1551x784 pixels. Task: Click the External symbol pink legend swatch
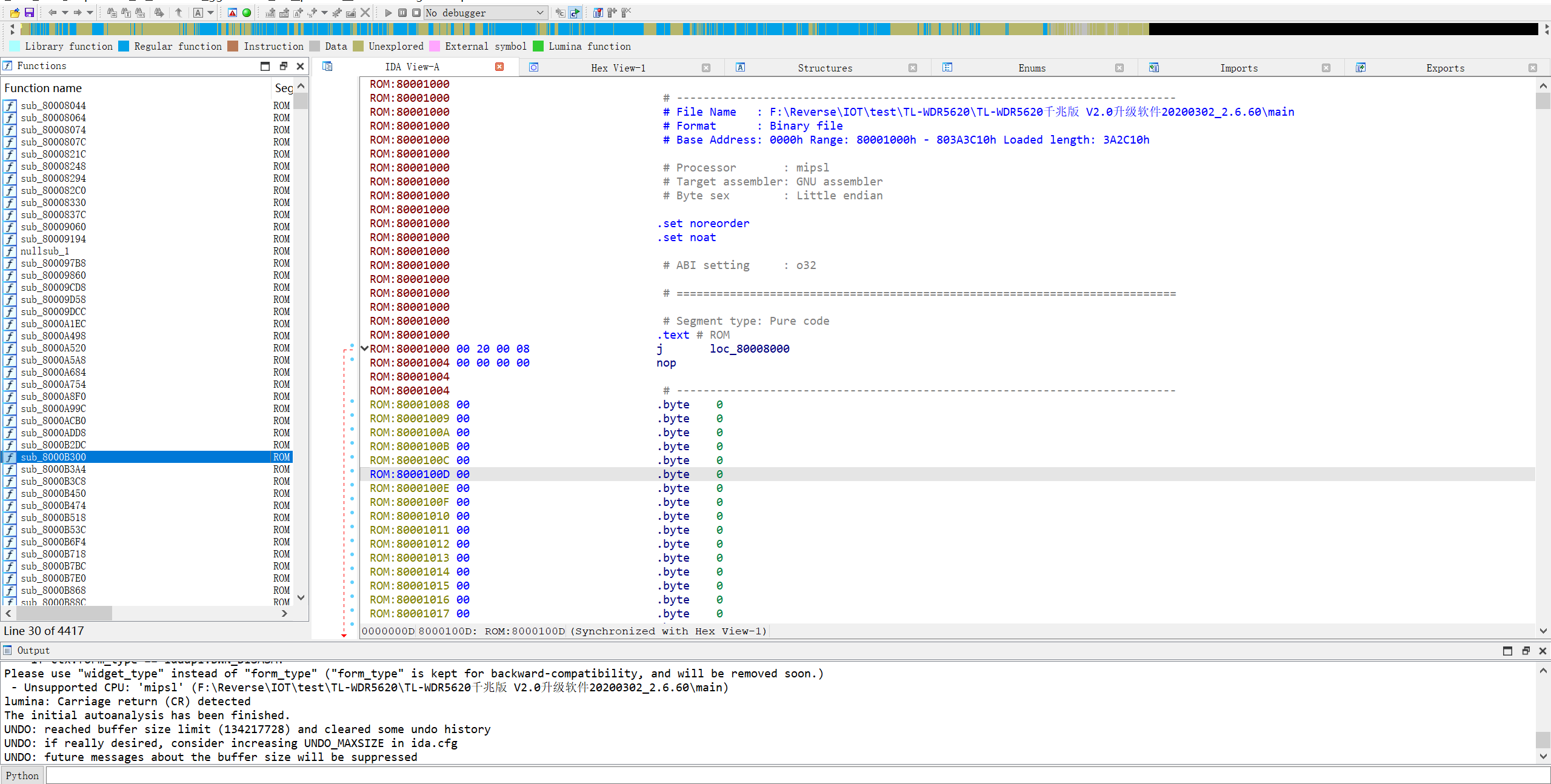[435, 46]
